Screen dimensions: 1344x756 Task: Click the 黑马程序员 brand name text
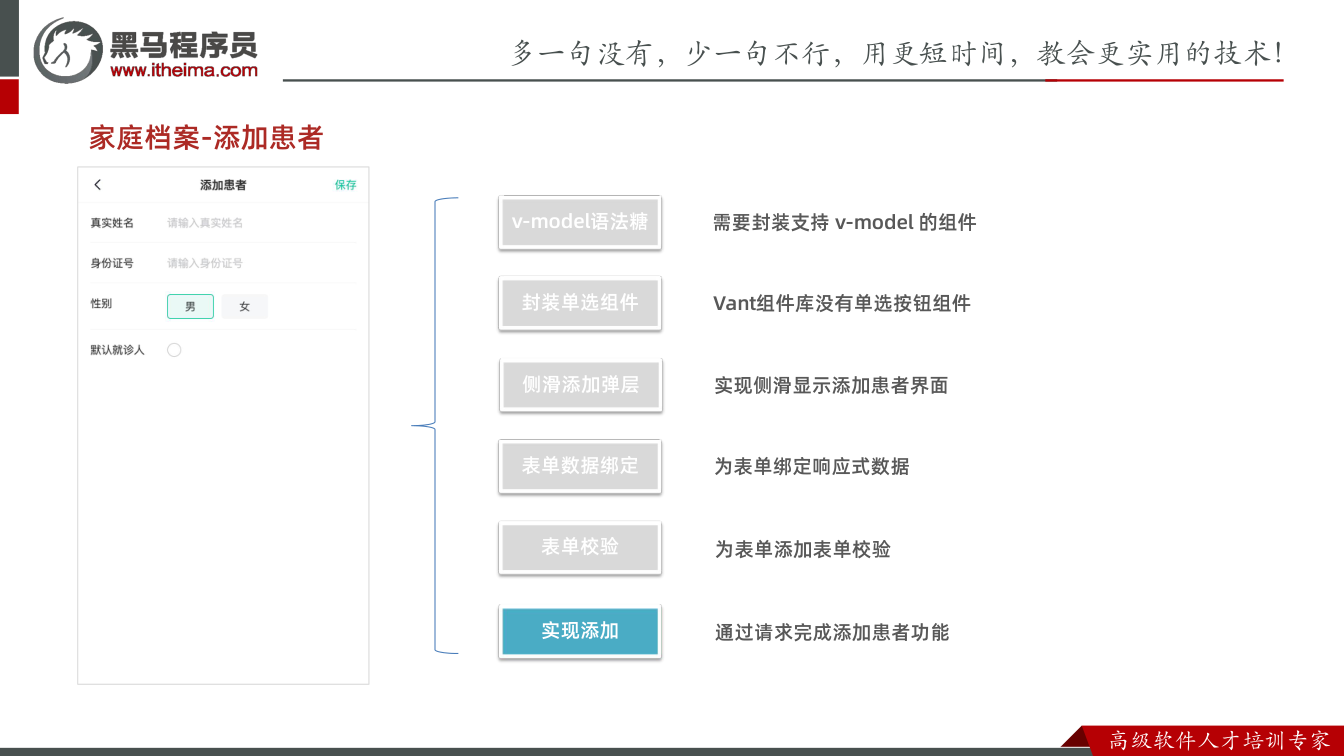click(184, 44)
